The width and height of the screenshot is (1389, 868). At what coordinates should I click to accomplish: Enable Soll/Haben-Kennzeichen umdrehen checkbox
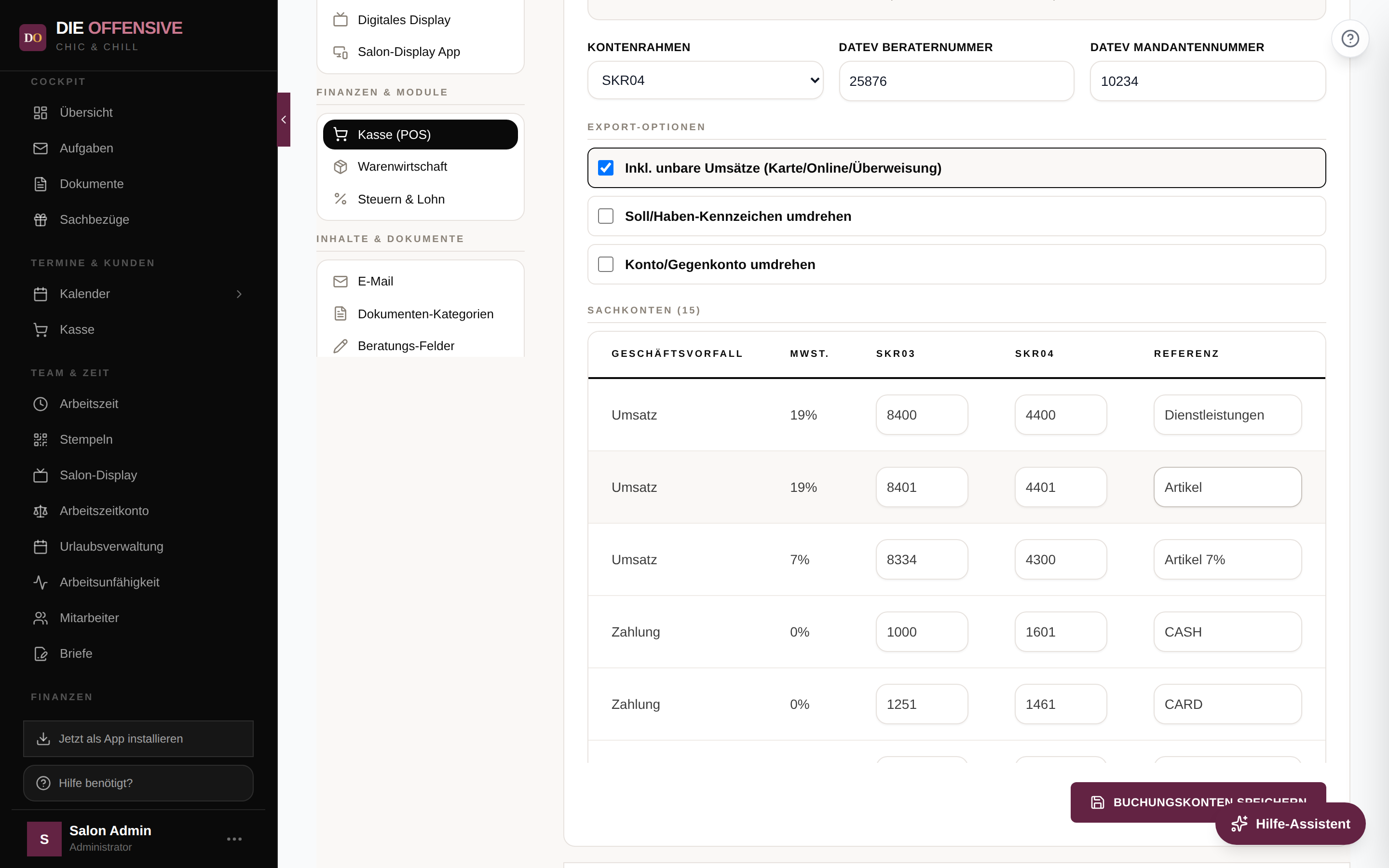point(606,216)
